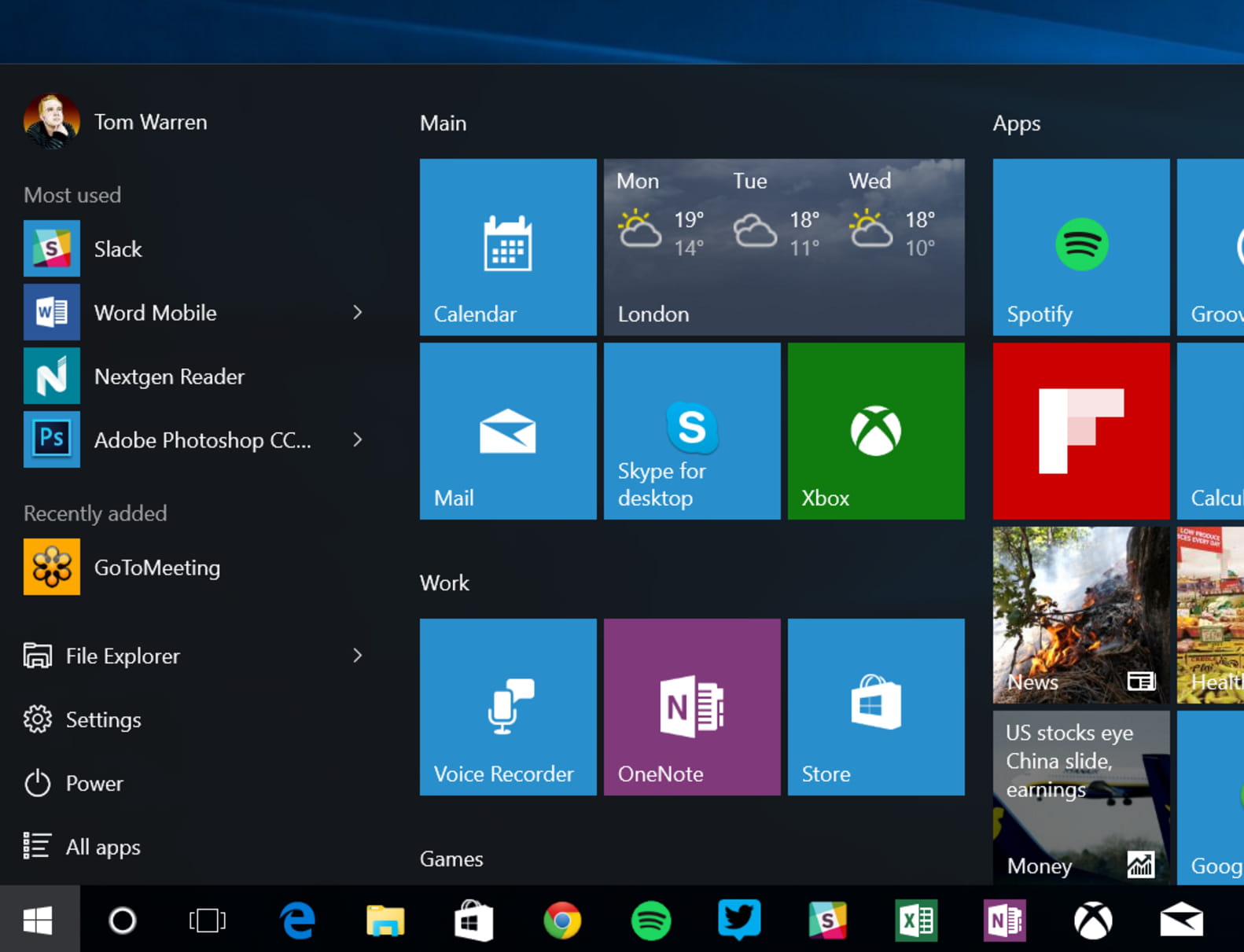
Task: Expand Adobe Photoshop CC jump list arrow
Action: coord(358,439)
